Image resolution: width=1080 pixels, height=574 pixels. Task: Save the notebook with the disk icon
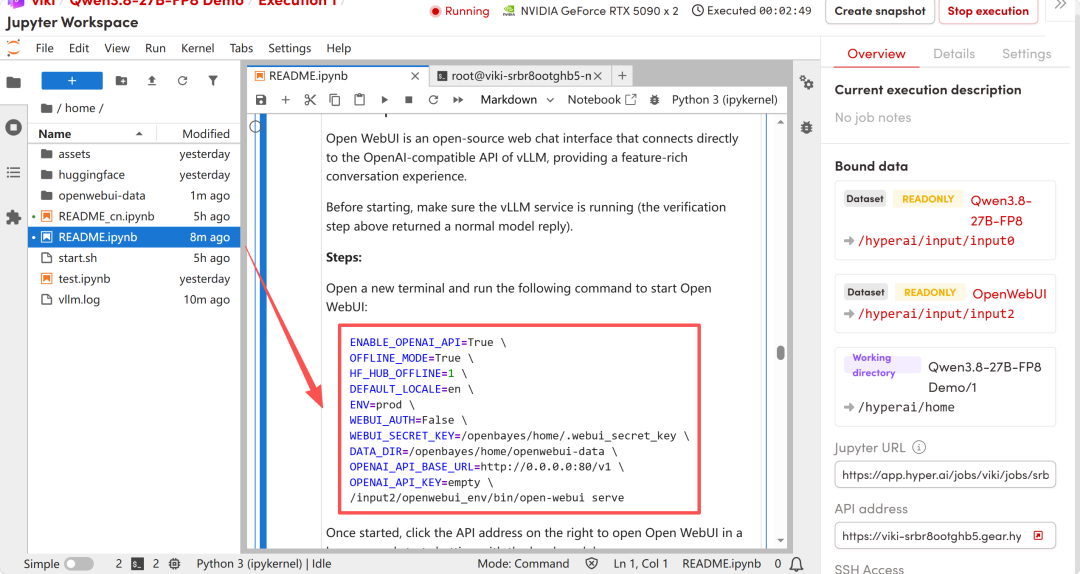(261, 100)
